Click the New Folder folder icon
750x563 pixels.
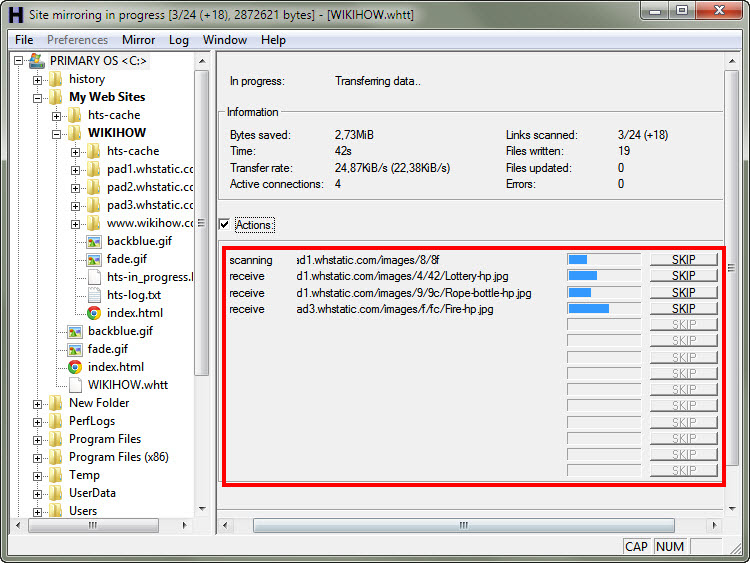click(56, 403)
